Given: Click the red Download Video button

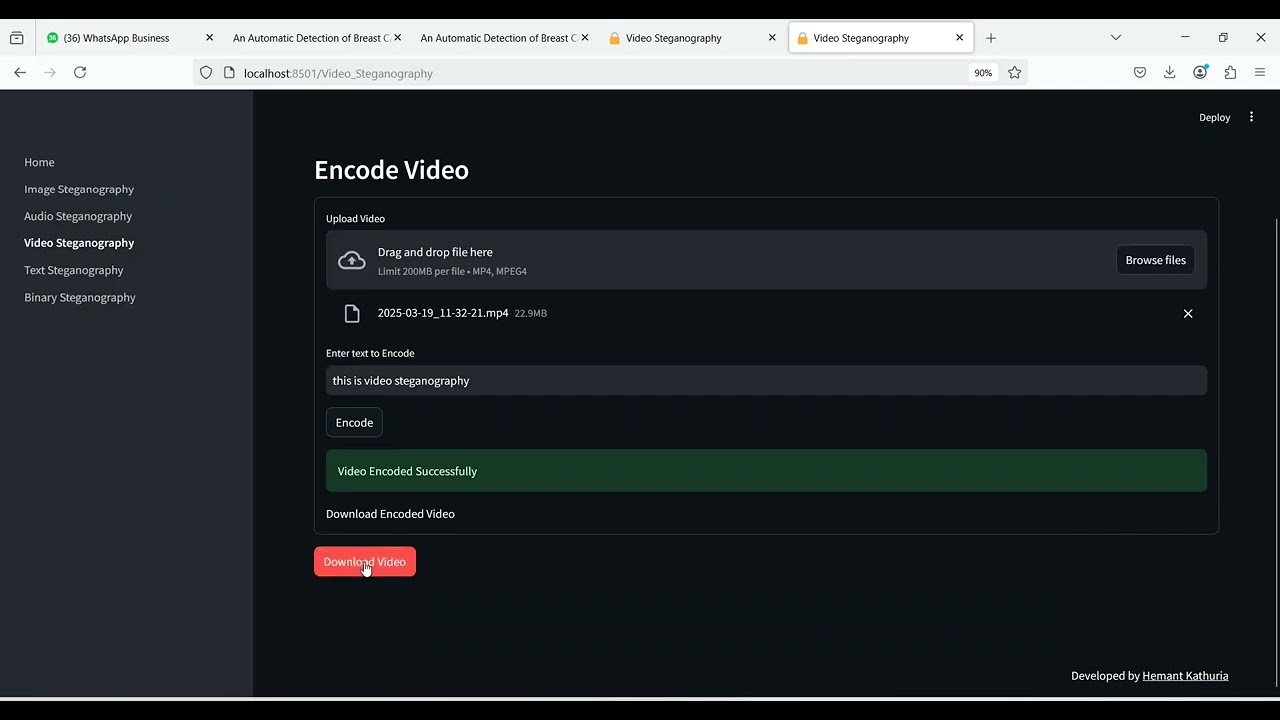Looking at the screenshot, I should [x=365, y=562].
